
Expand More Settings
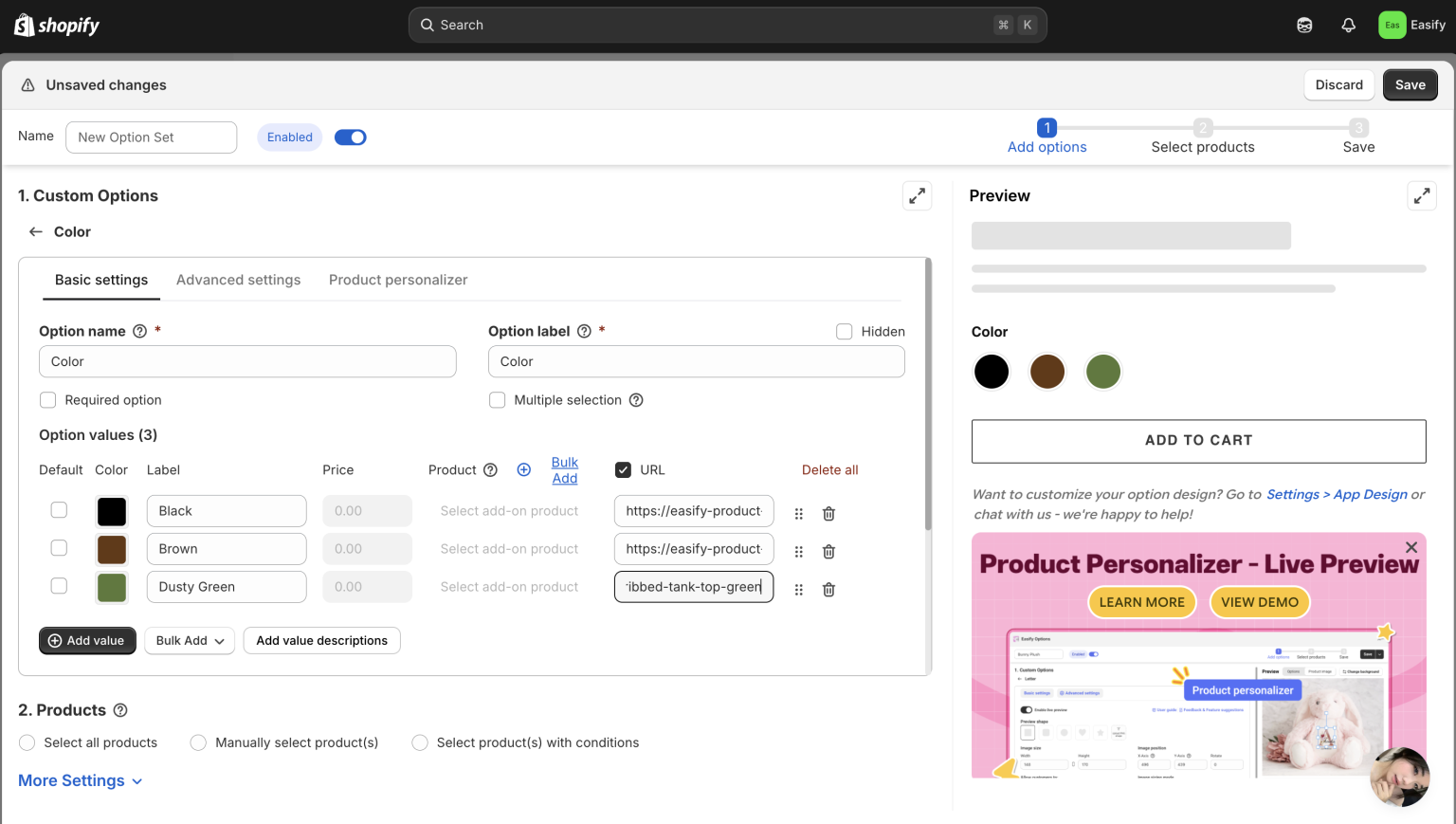pos(80,780)
